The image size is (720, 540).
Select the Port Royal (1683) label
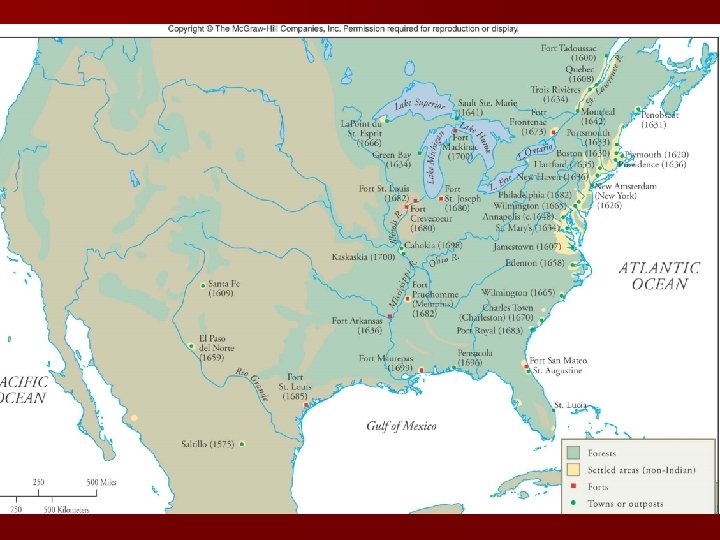(489, 331)
